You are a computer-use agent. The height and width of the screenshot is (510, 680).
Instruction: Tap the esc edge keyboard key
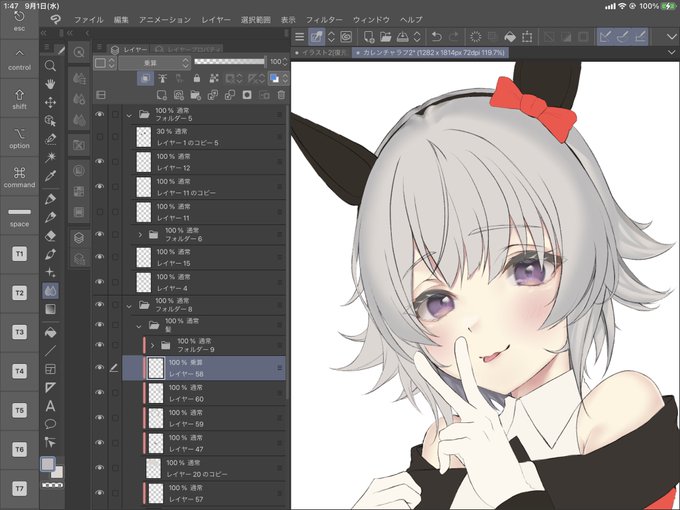(19, 22)
